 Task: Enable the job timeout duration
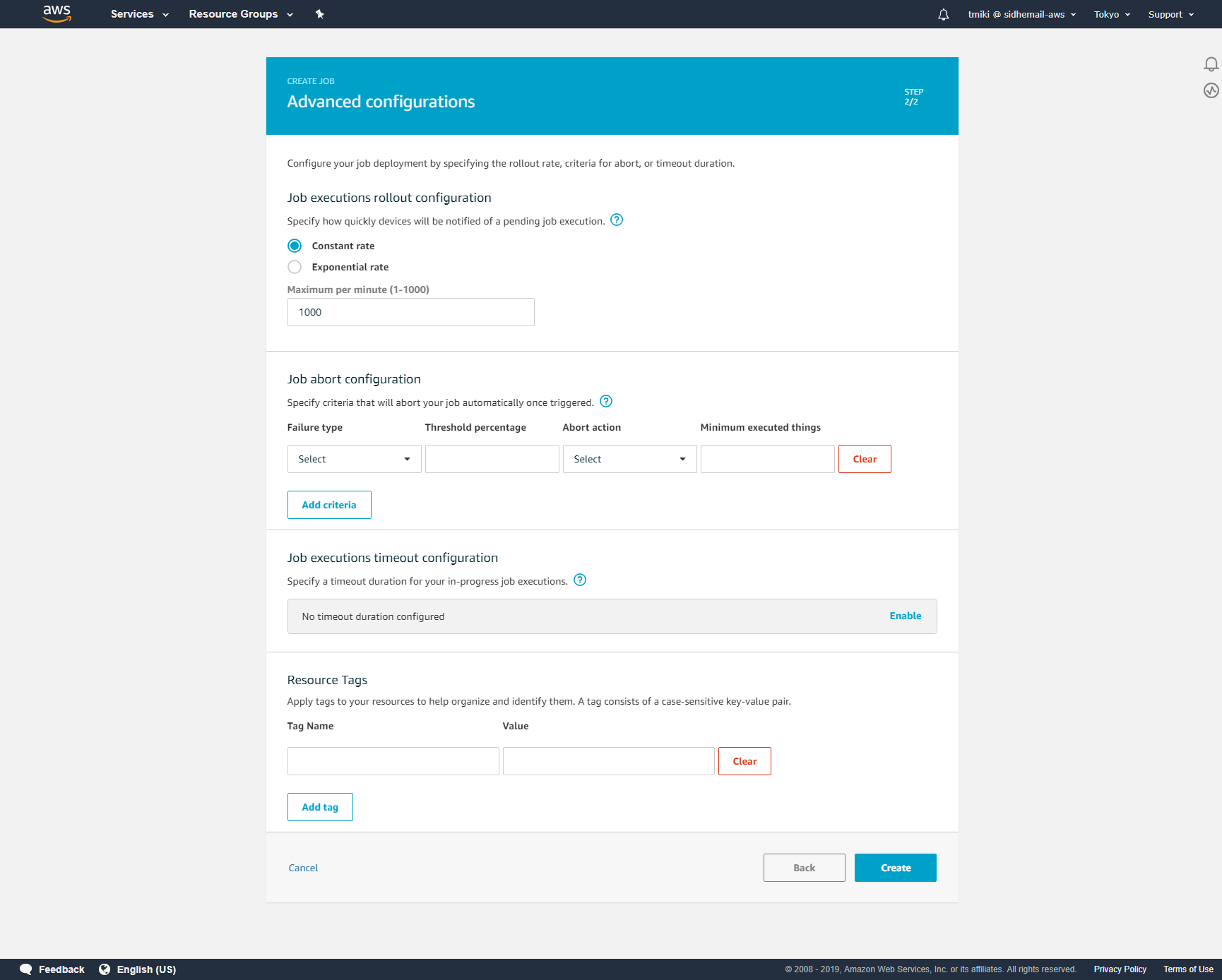tap(905, 616)
